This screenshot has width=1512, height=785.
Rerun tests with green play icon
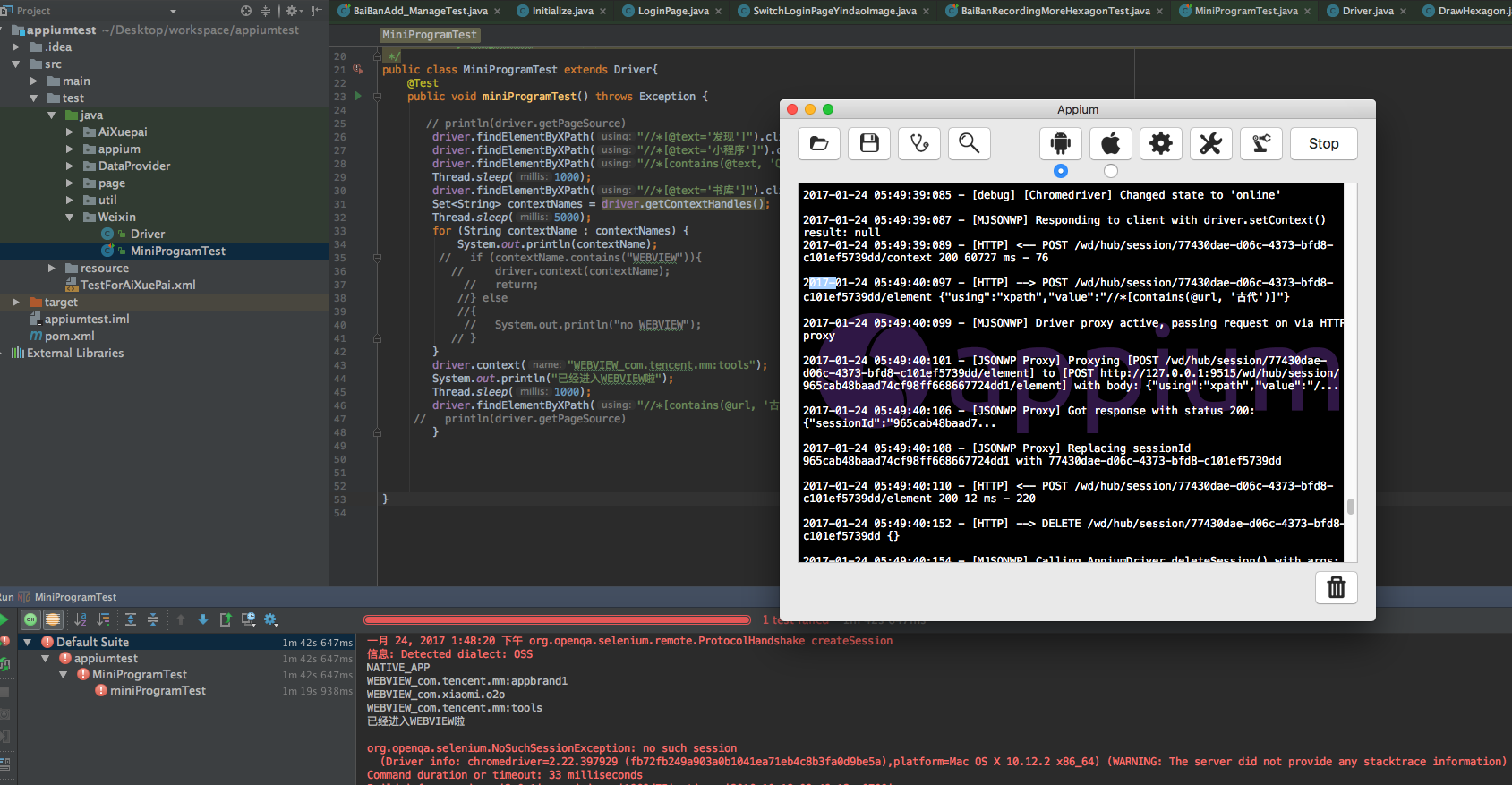(4, 619)
